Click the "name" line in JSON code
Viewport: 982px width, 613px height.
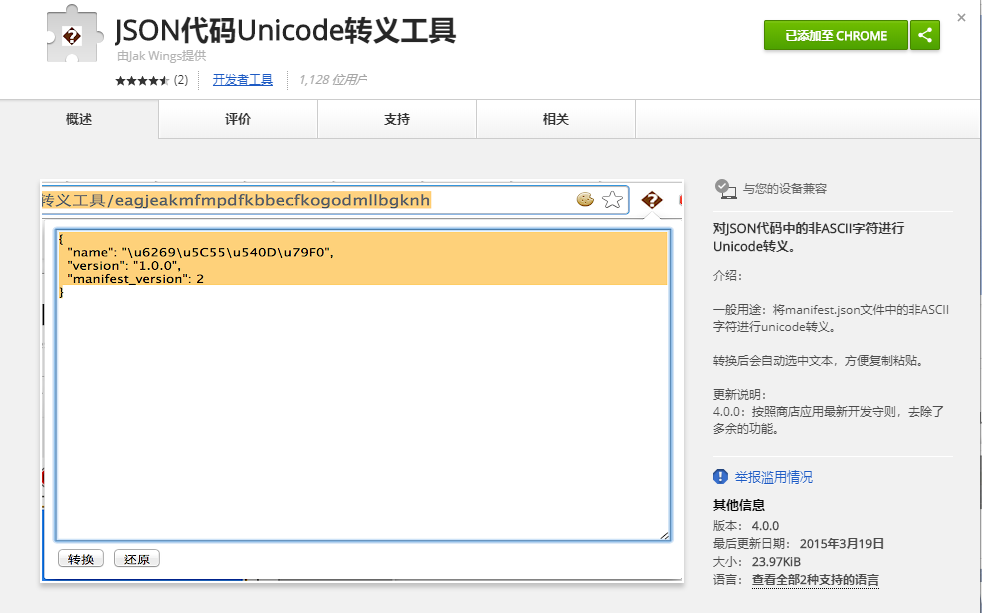click(x=200, y=252)
